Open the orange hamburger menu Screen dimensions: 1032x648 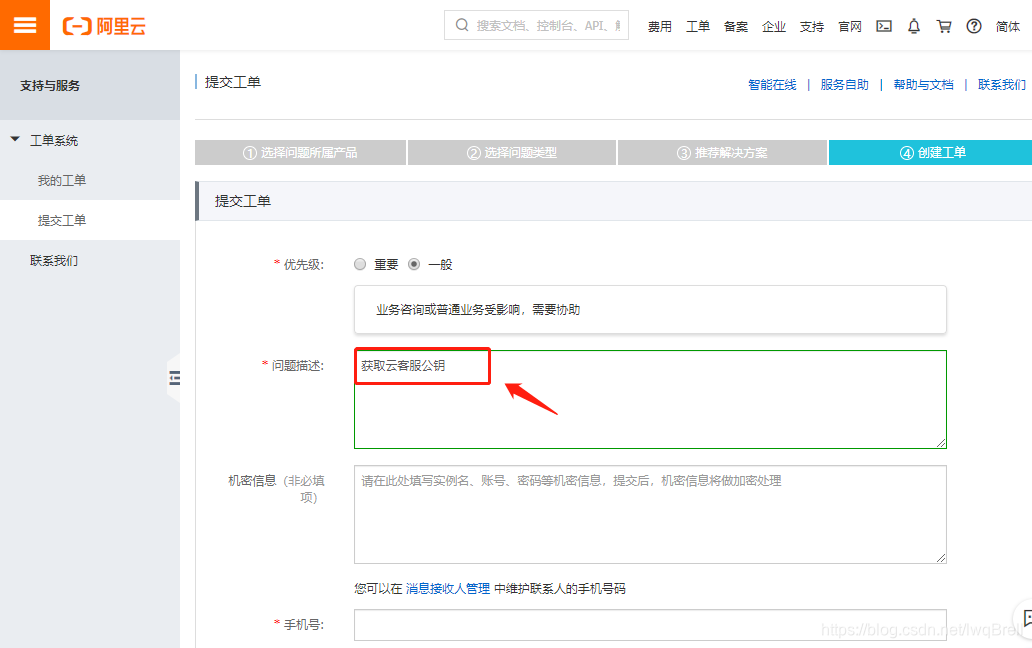[x=25, y=25]
